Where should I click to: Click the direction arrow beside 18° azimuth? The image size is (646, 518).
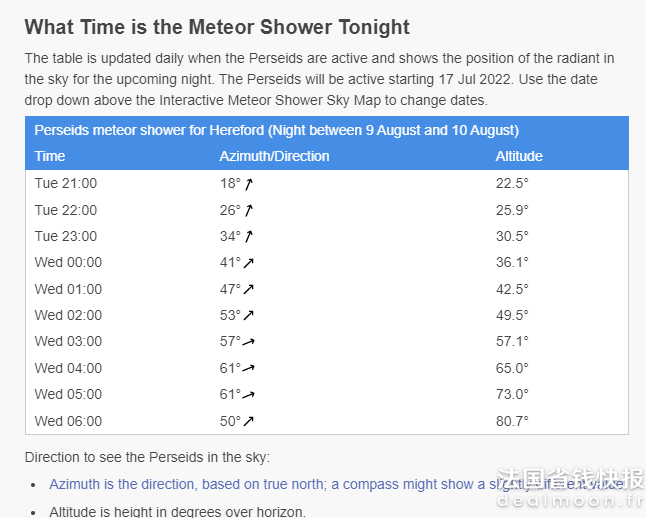(x=248, y=184)
